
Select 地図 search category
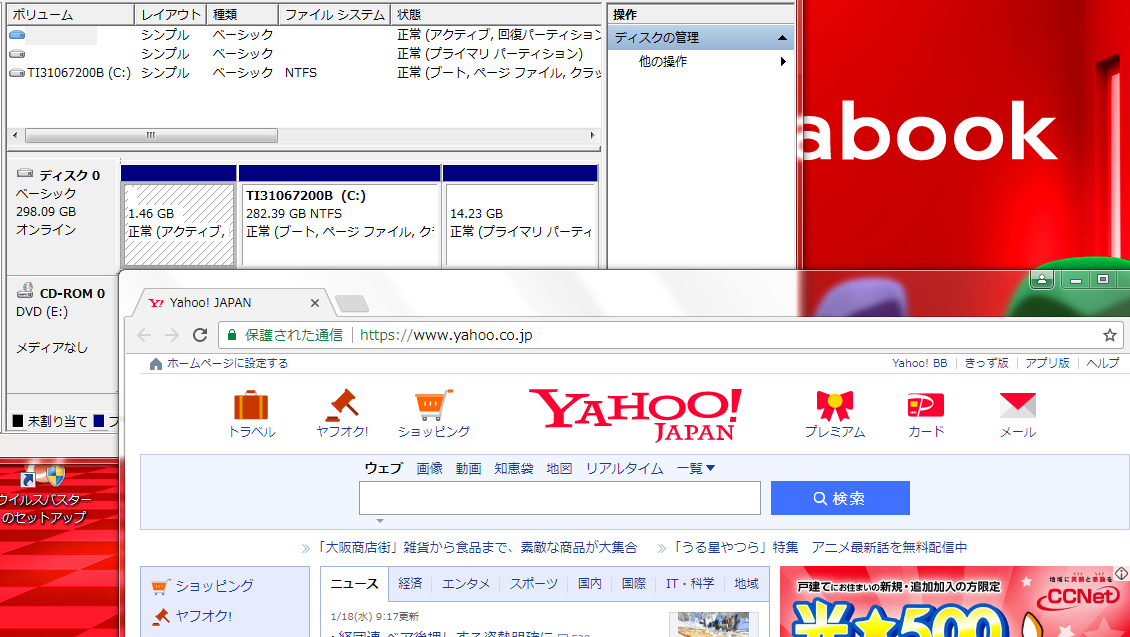[x=559, y=468]
